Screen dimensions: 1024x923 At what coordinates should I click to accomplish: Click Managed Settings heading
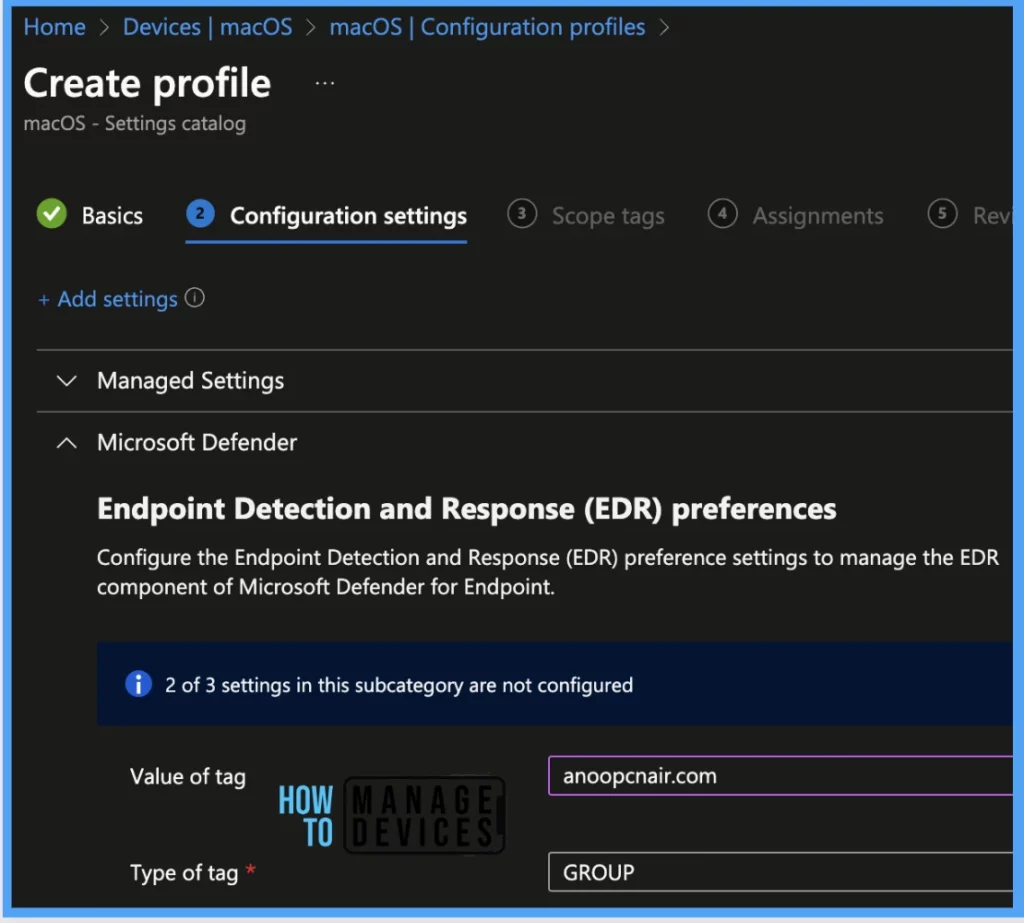click(x=190, y=380)
